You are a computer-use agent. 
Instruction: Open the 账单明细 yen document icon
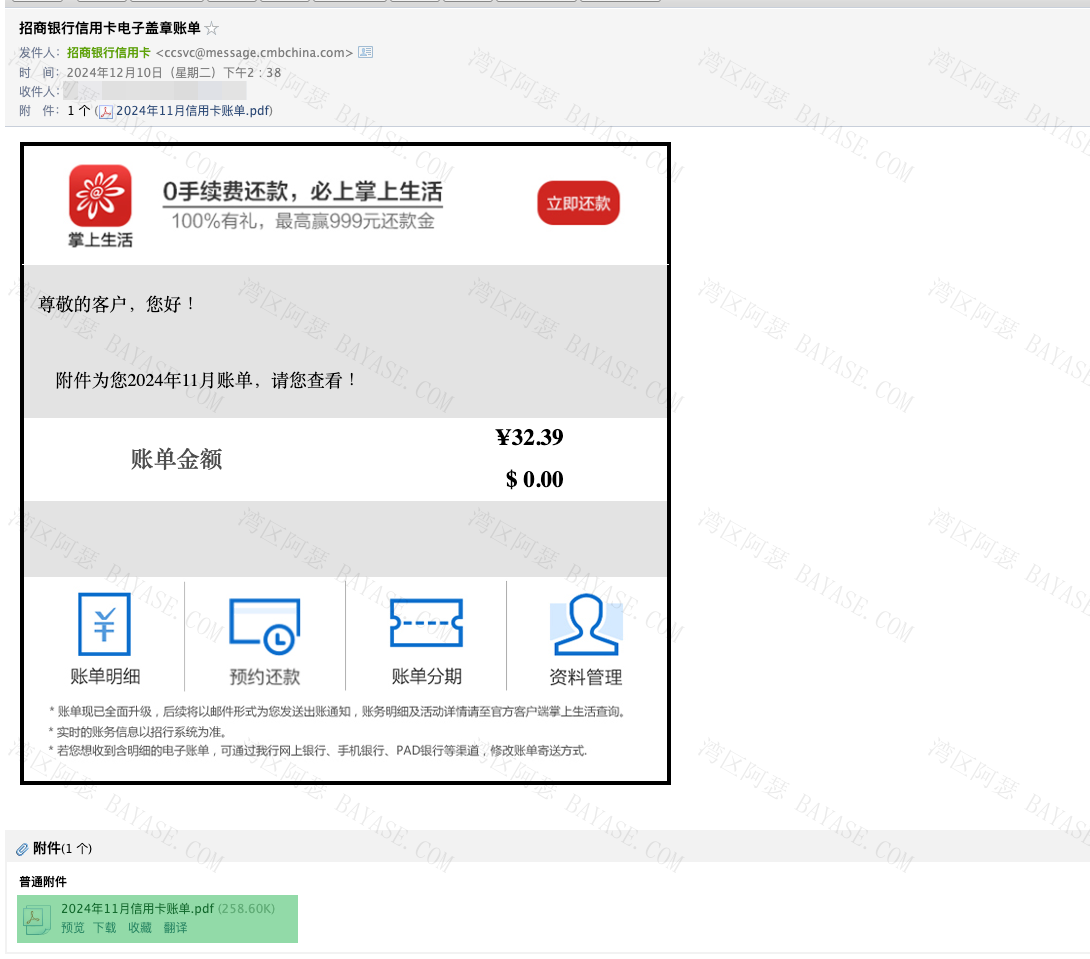click(x=104, y=624)
